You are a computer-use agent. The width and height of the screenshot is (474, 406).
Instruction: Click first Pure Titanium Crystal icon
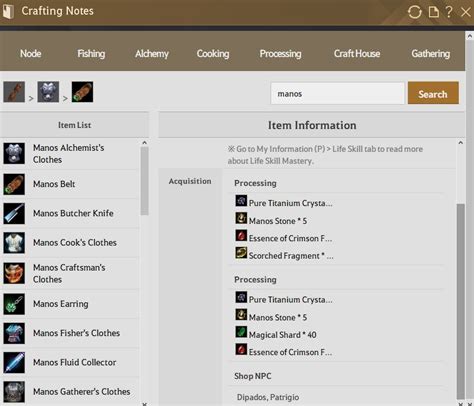[x=241, y=201]
